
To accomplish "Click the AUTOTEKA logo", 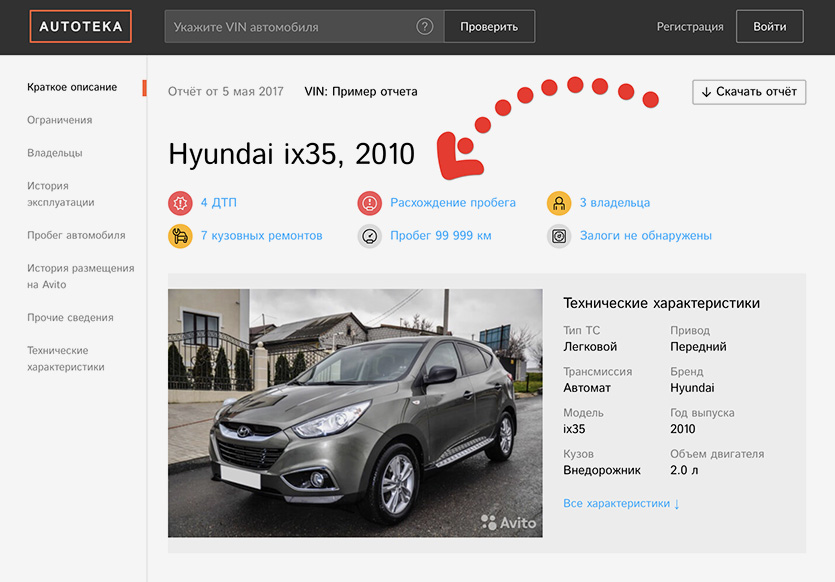I will tap(81, 27).
